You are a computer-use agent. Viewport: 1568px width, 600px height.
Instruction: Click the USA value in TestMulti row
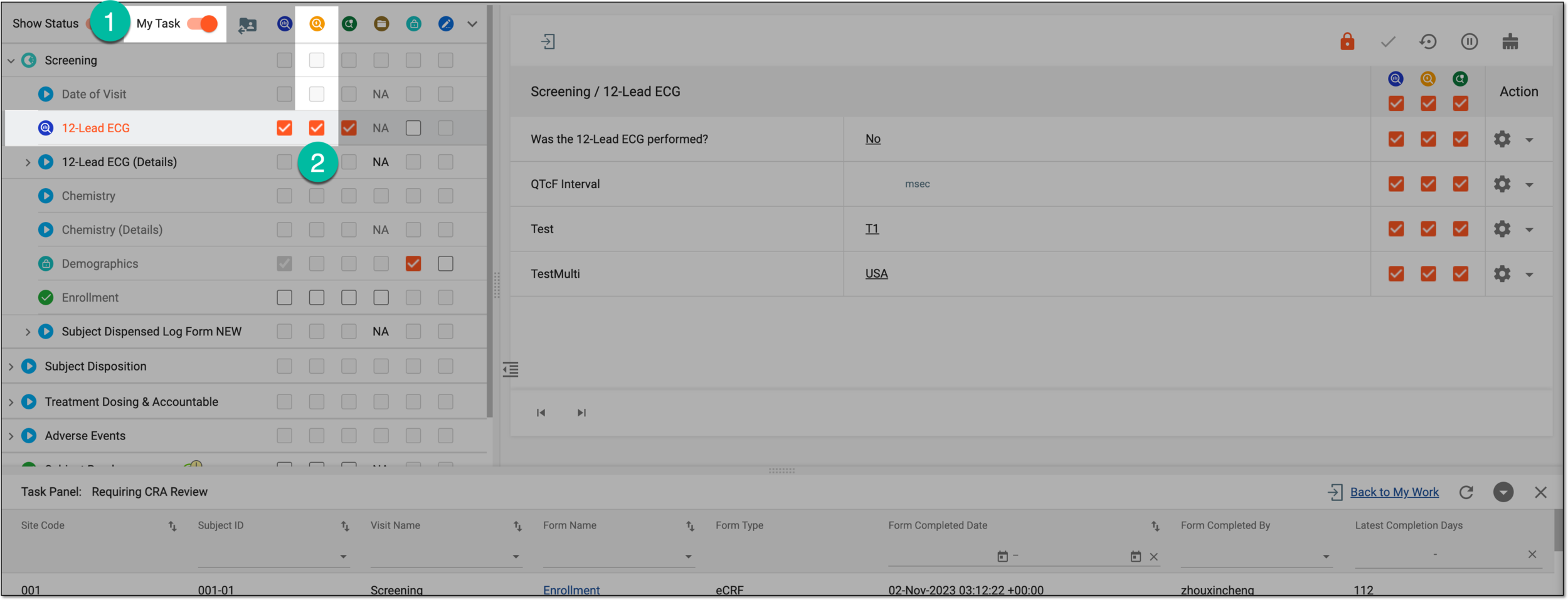pyautogui.click(x=877, y=274)
